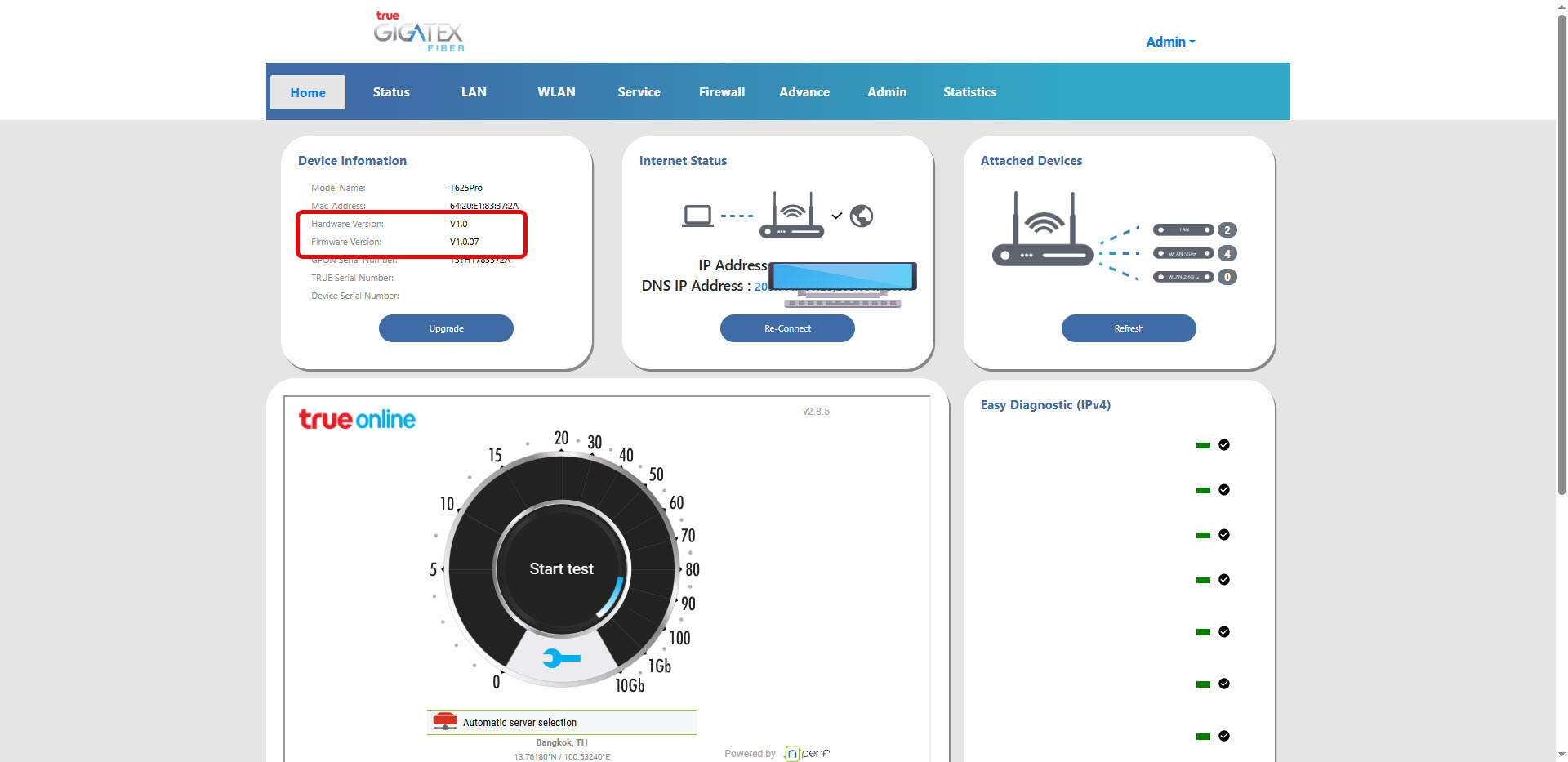Click the MAC address value

484,206
